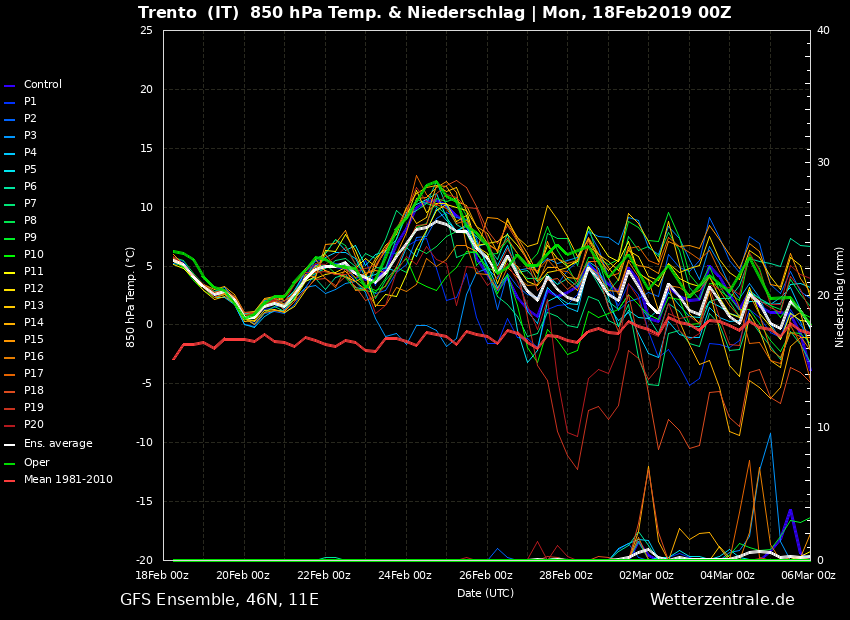Click the 18Feb 00z date tick label
This screenshot has width=850, height=620.
(x=162, y=575)
